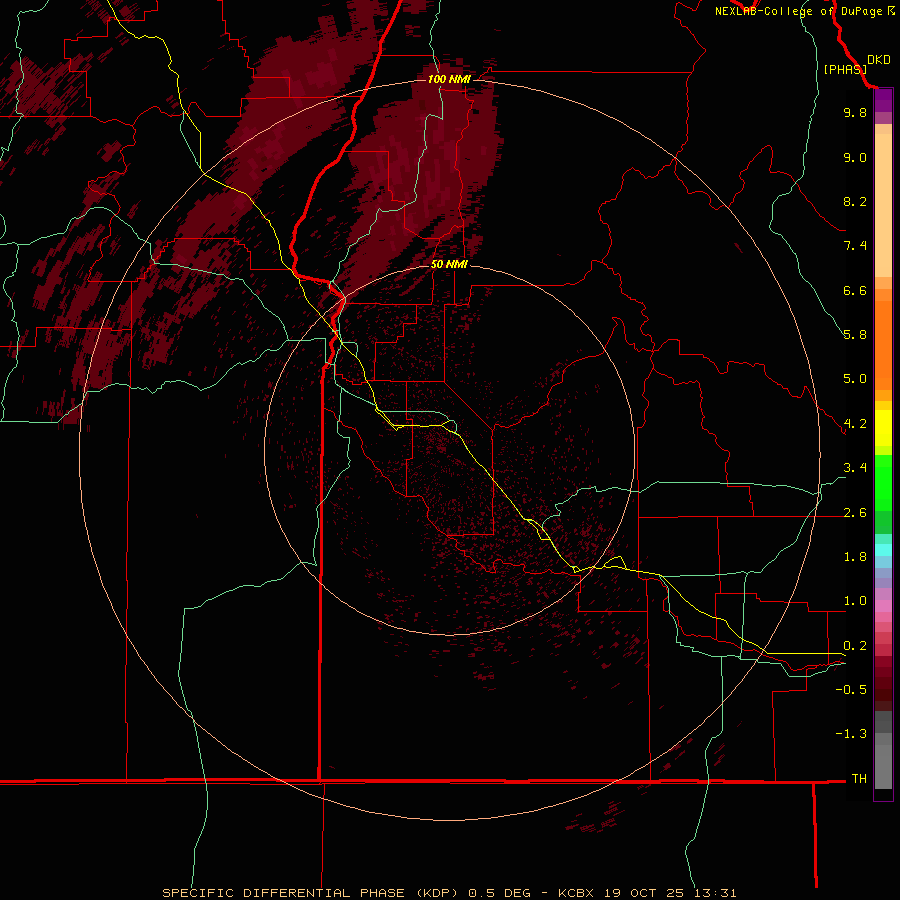Viewport: 900px width, 900px height.
Task: Click the 5.8 value on the scale
Action: tap(855, 335)
